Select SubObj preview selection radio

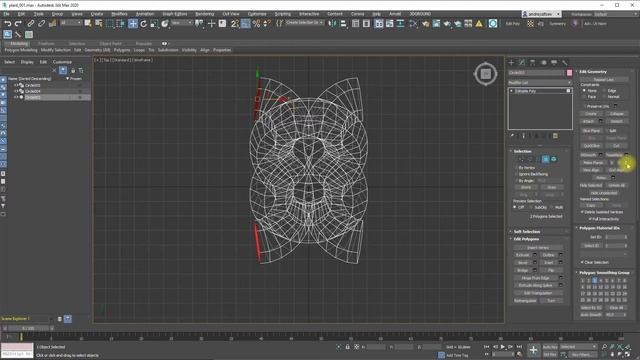click(x=531, y=207)
